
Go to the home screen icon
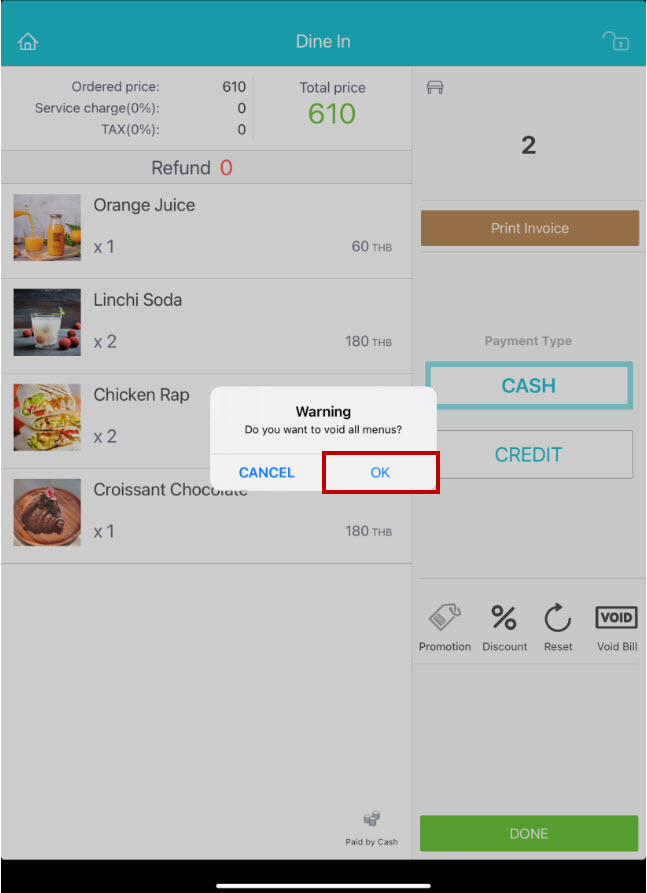27,42
